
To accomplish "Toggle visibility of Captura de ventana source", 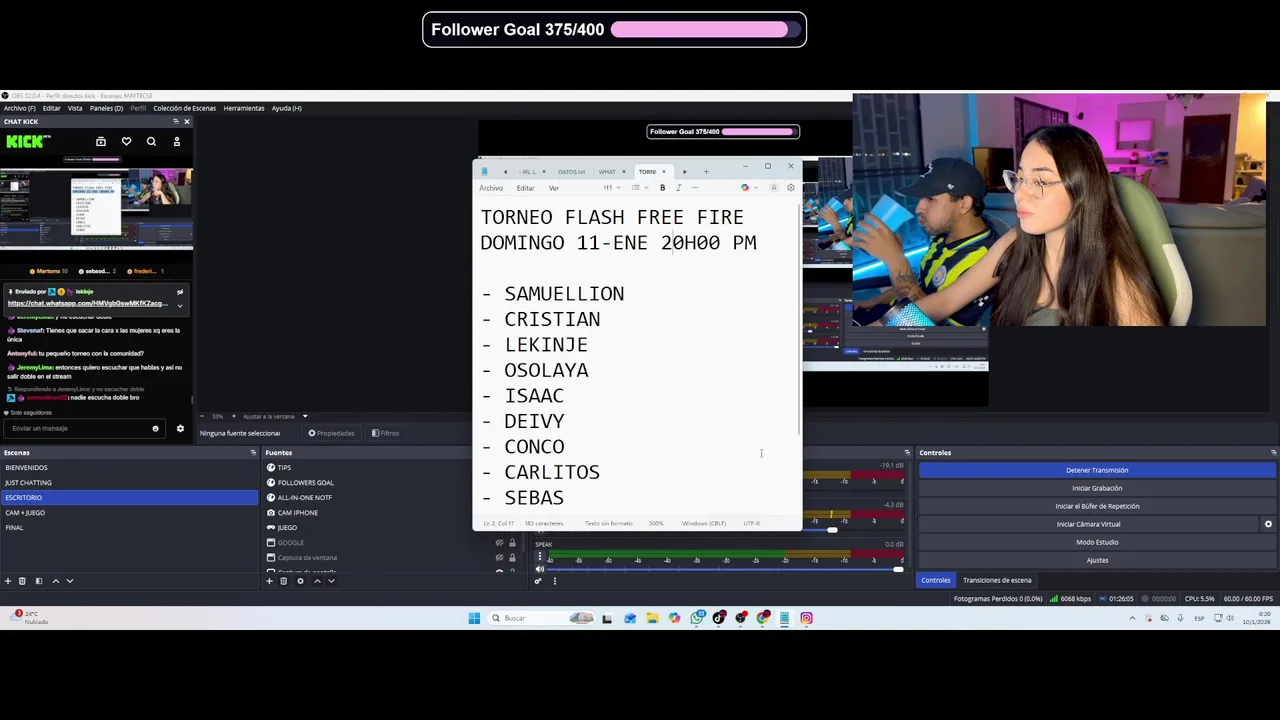I will tap(499, 558).
